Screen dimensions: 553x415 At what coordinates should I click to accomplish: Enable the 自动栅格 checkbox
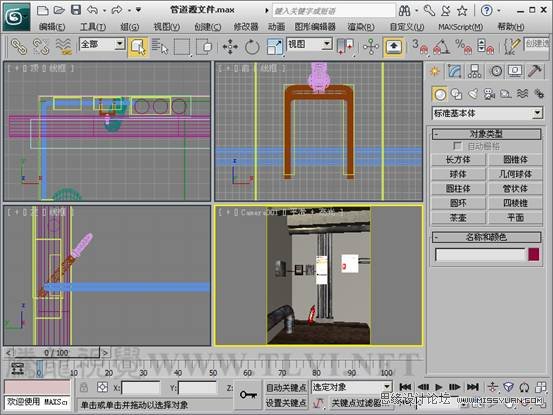457,146
